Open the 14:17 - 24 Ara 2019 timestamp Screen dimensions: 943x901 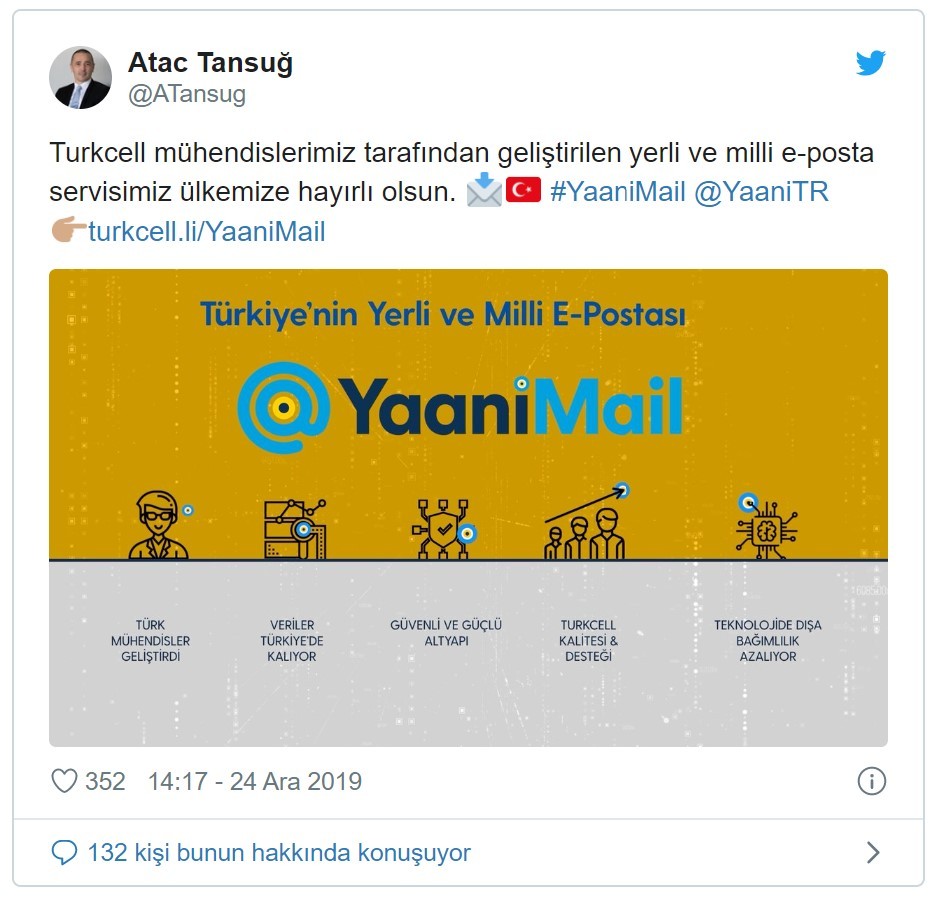point(255,781)
